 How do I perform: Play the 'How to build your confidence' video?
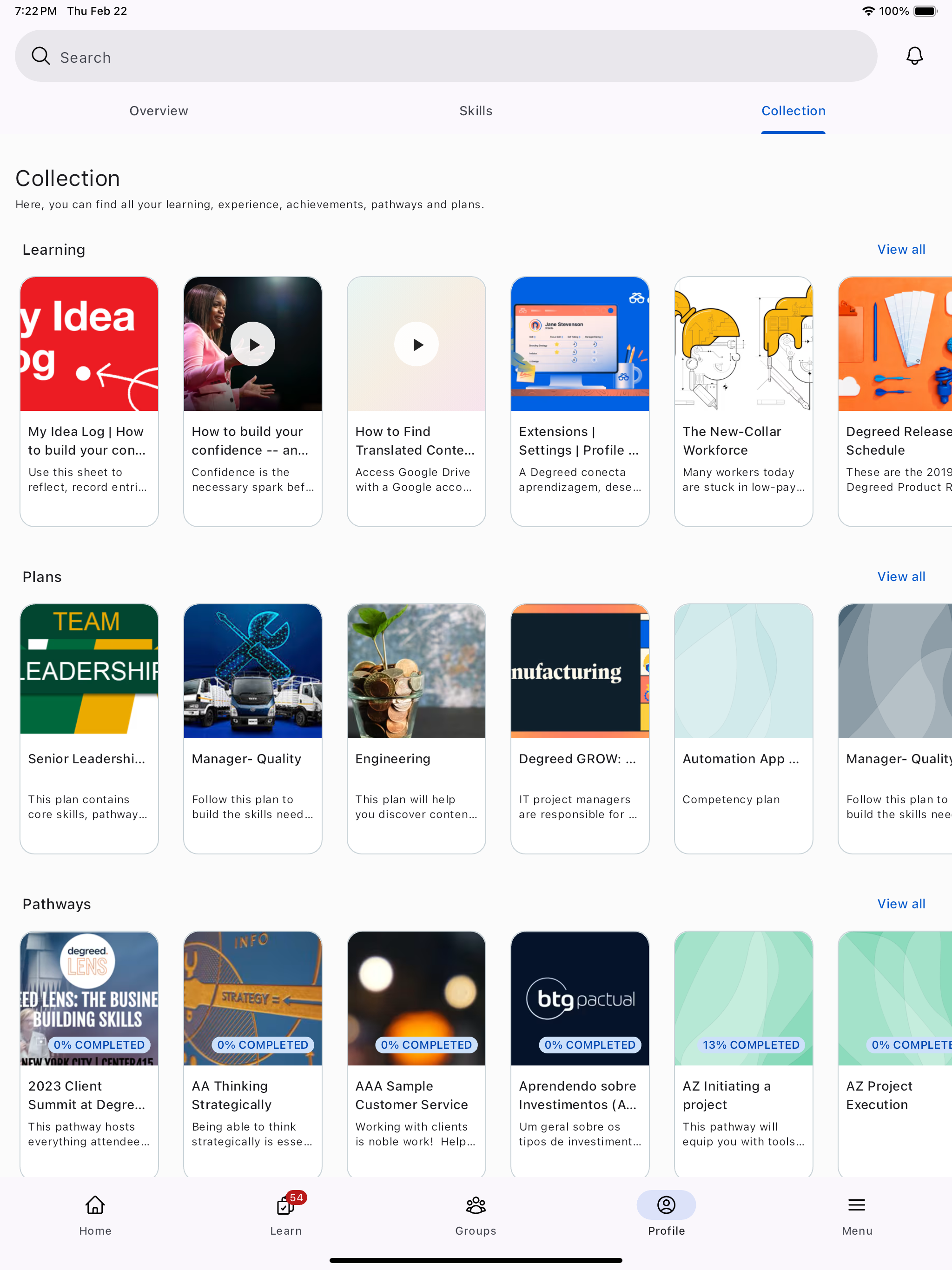click(x=252, y=344)
